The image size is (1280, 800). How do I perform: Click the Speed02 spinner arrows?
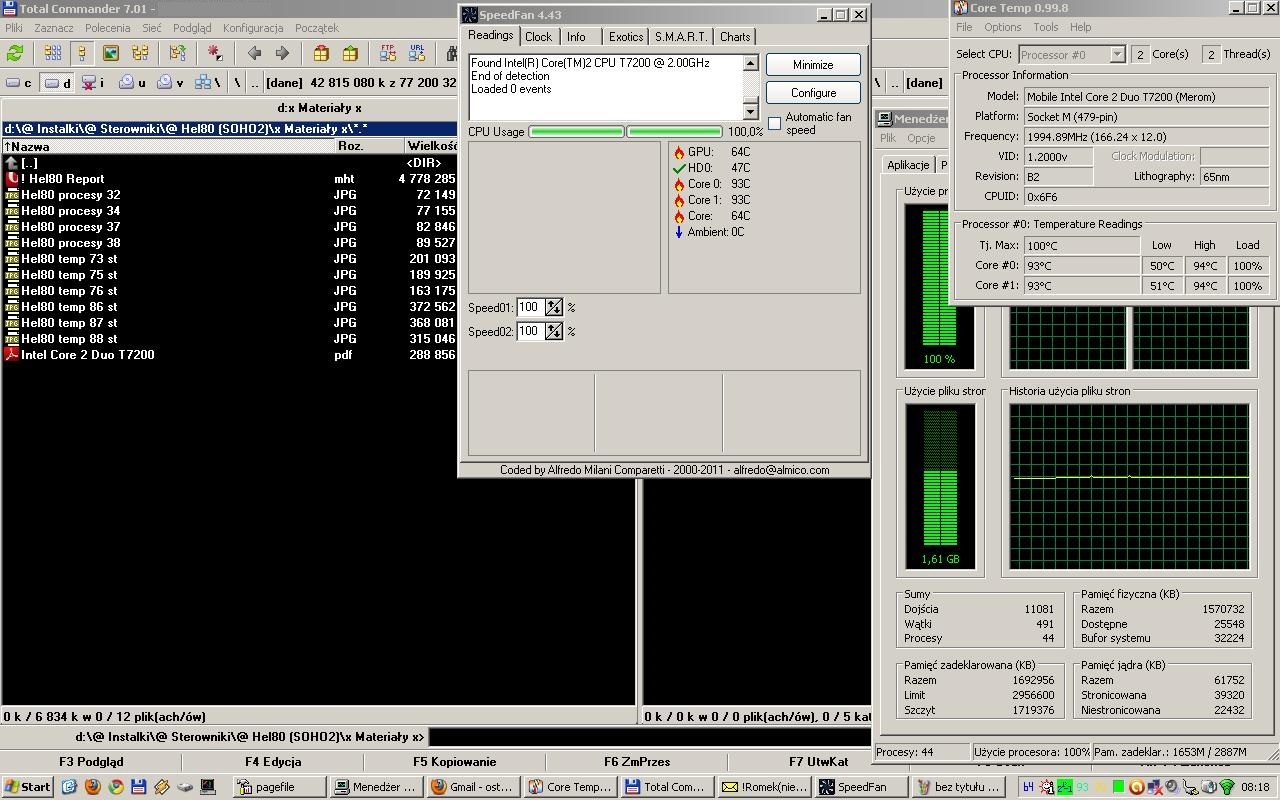point(553,331)
